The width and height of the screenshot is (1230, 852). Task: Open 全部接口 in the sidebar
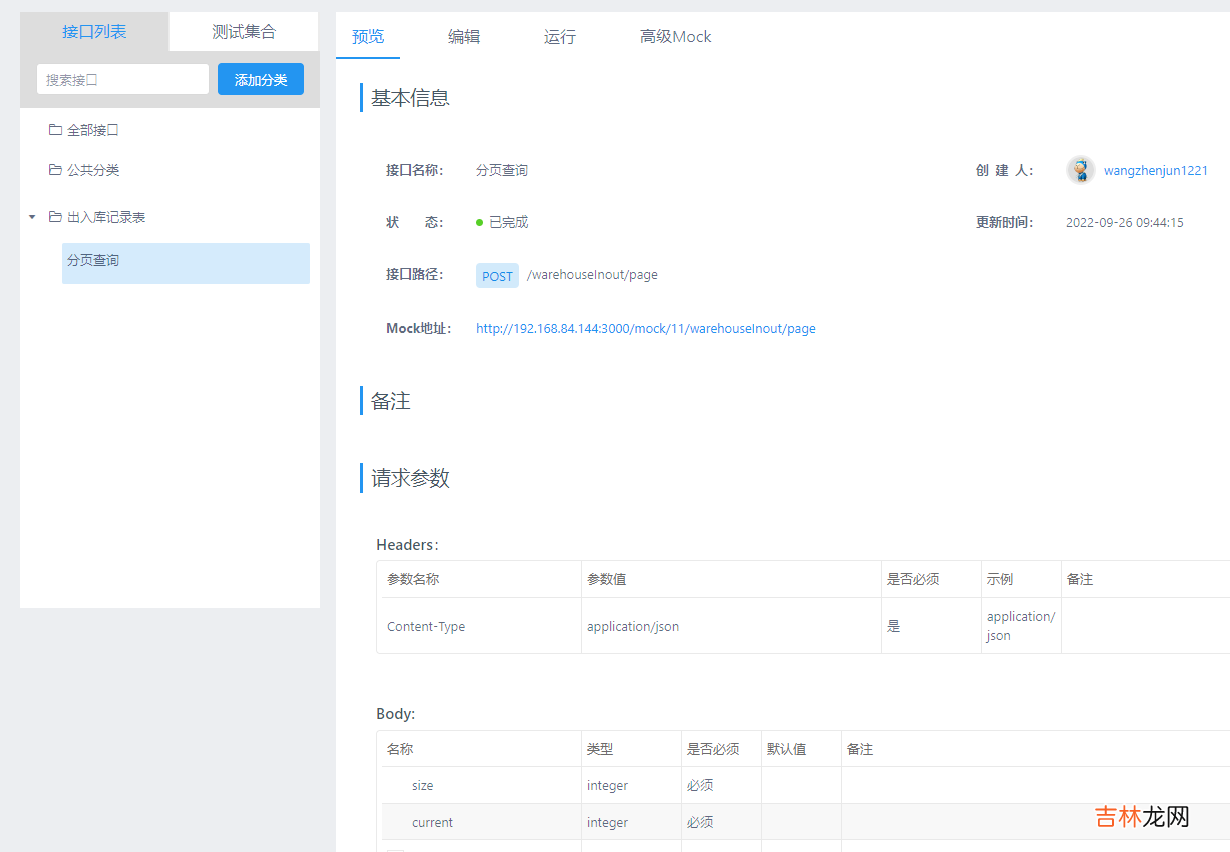tap(93, 130)
